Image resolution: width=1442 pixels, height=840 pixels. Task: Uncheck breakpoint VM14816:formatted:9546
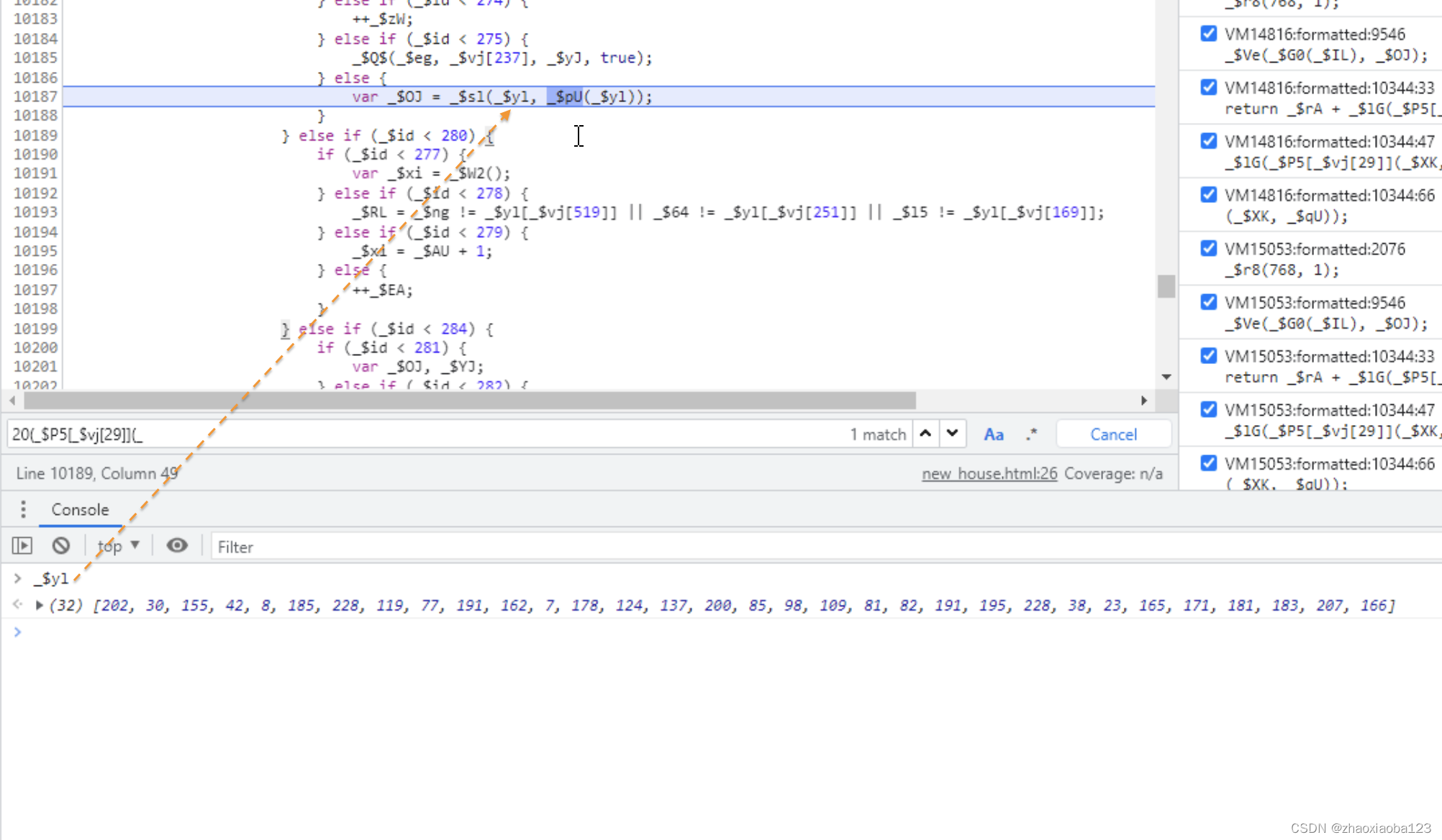pos(1209,34)
